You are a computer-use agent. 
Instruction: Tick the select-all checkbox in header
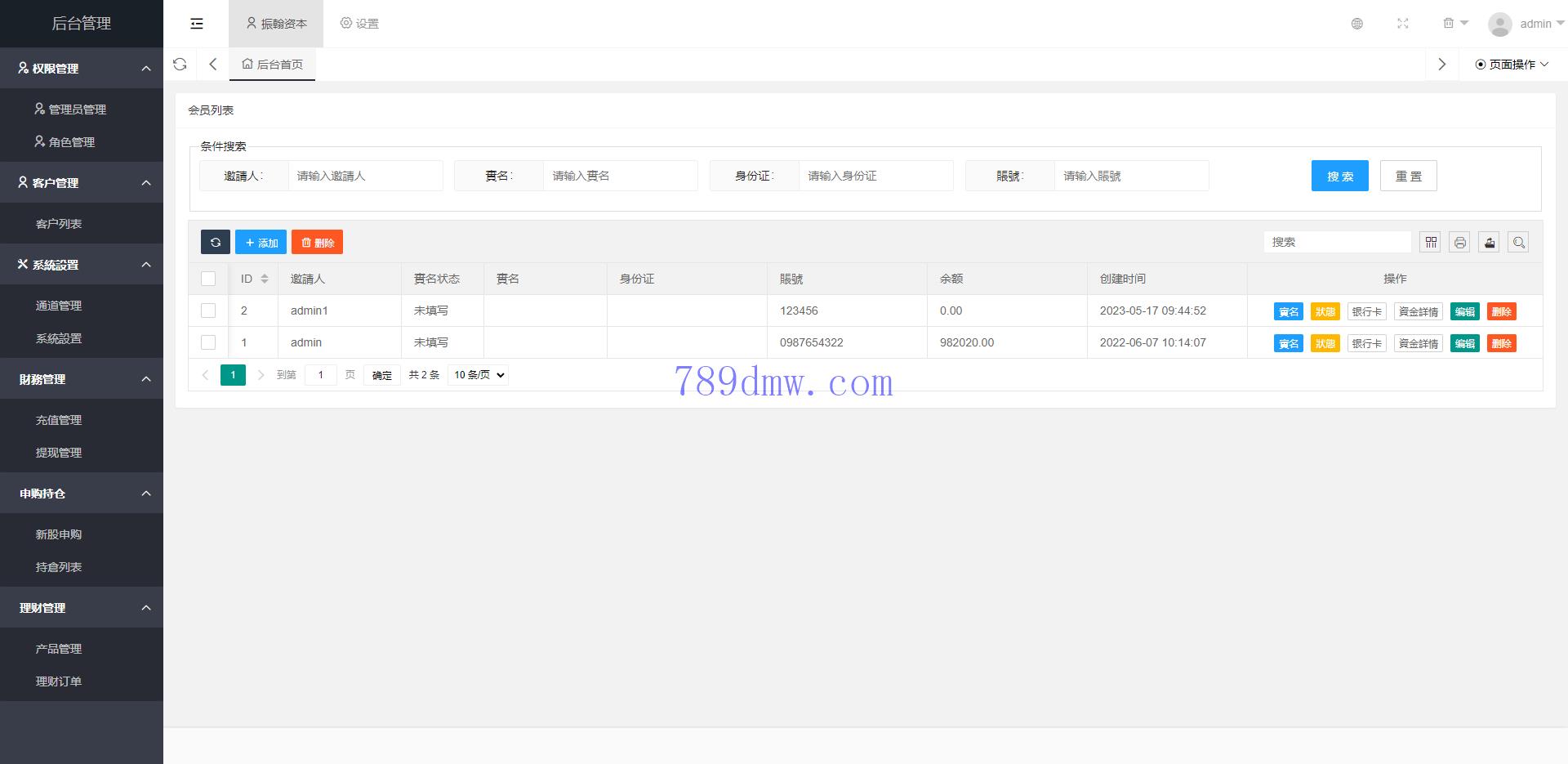[208, 279]
